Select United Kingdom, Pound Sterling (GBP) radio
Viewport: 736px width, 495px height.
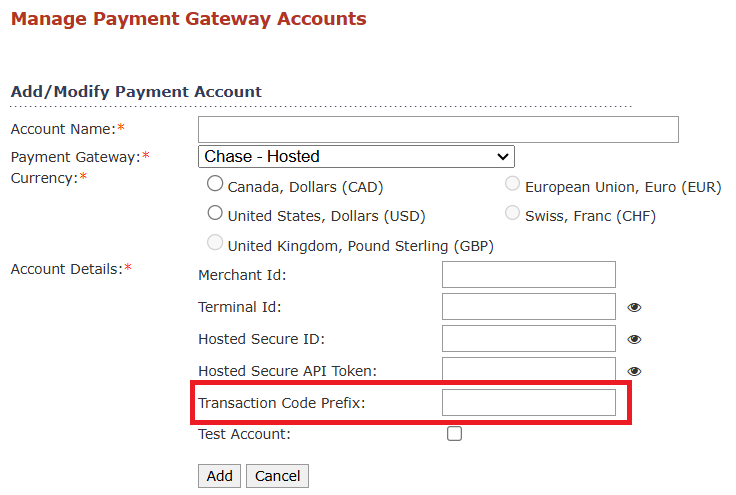(215, 243)
